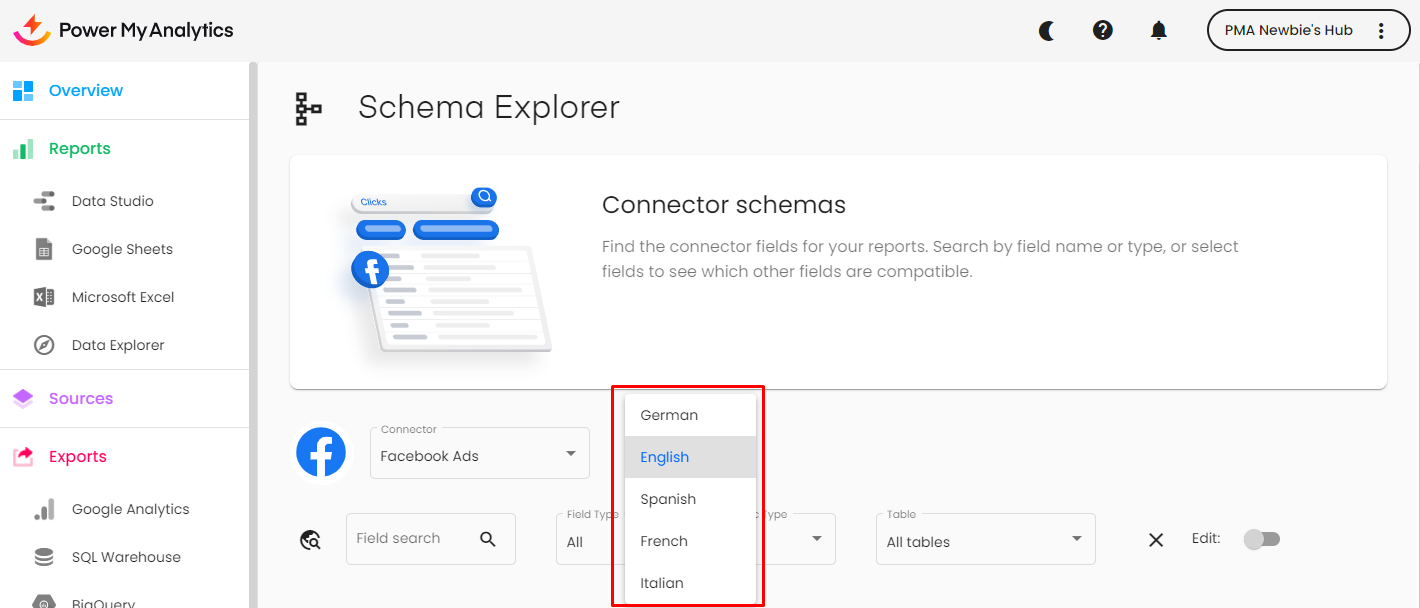1420x608 pixels.
Task: Open help question mark icon
Action: tap(1103, 31)
